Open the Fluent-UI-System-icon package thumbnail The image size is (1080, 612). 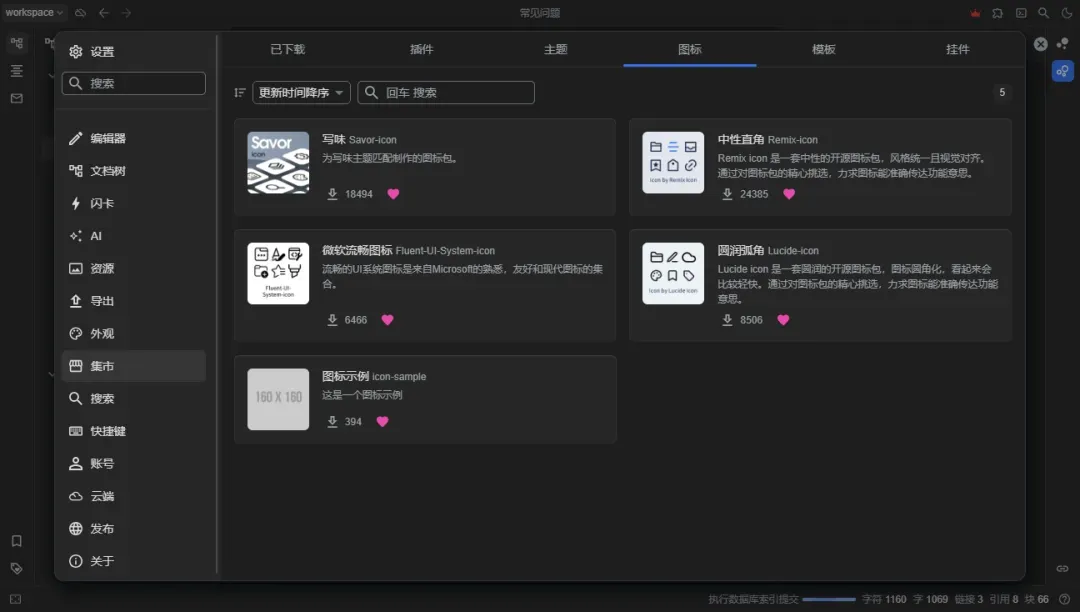point(278,273)
